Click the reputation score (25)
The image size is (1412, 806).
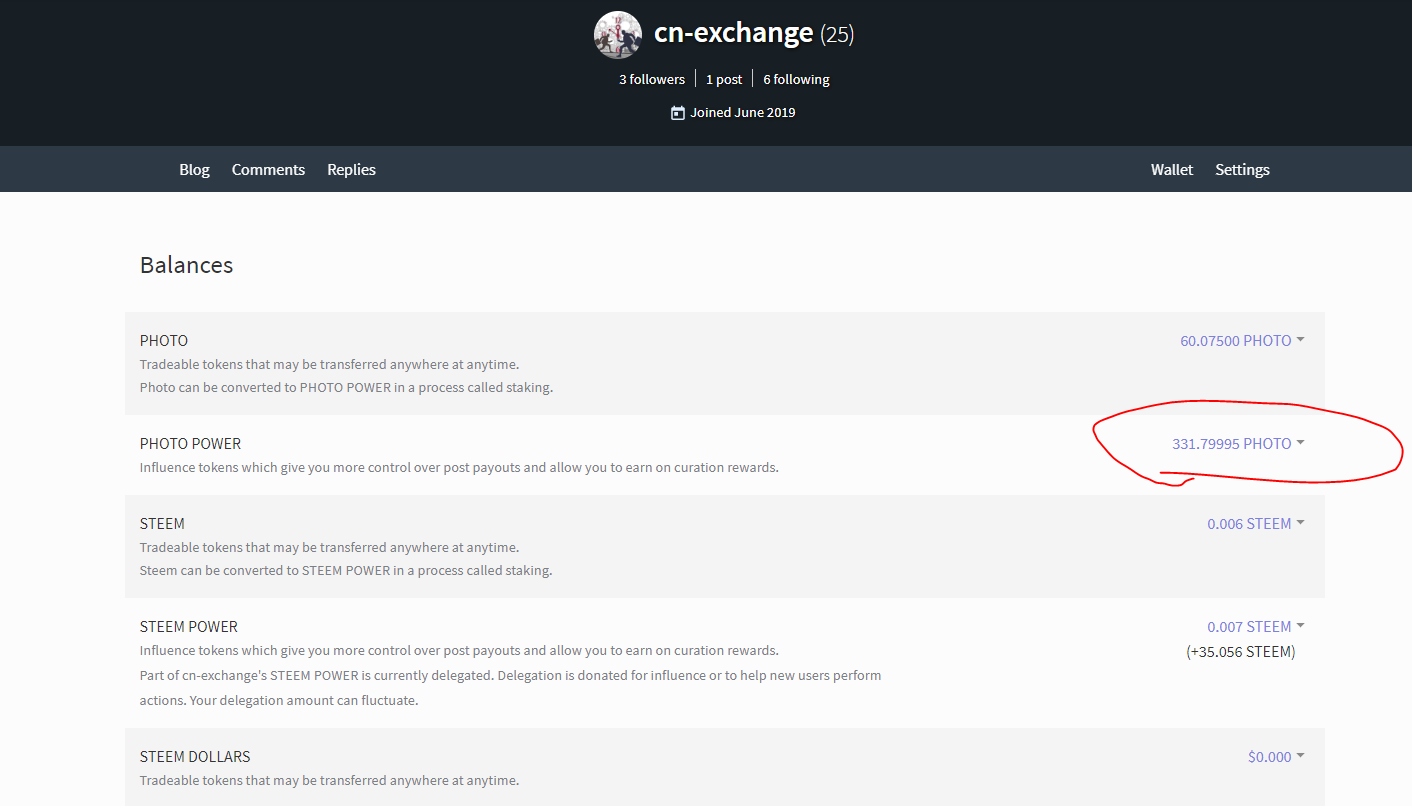point(837,35)
